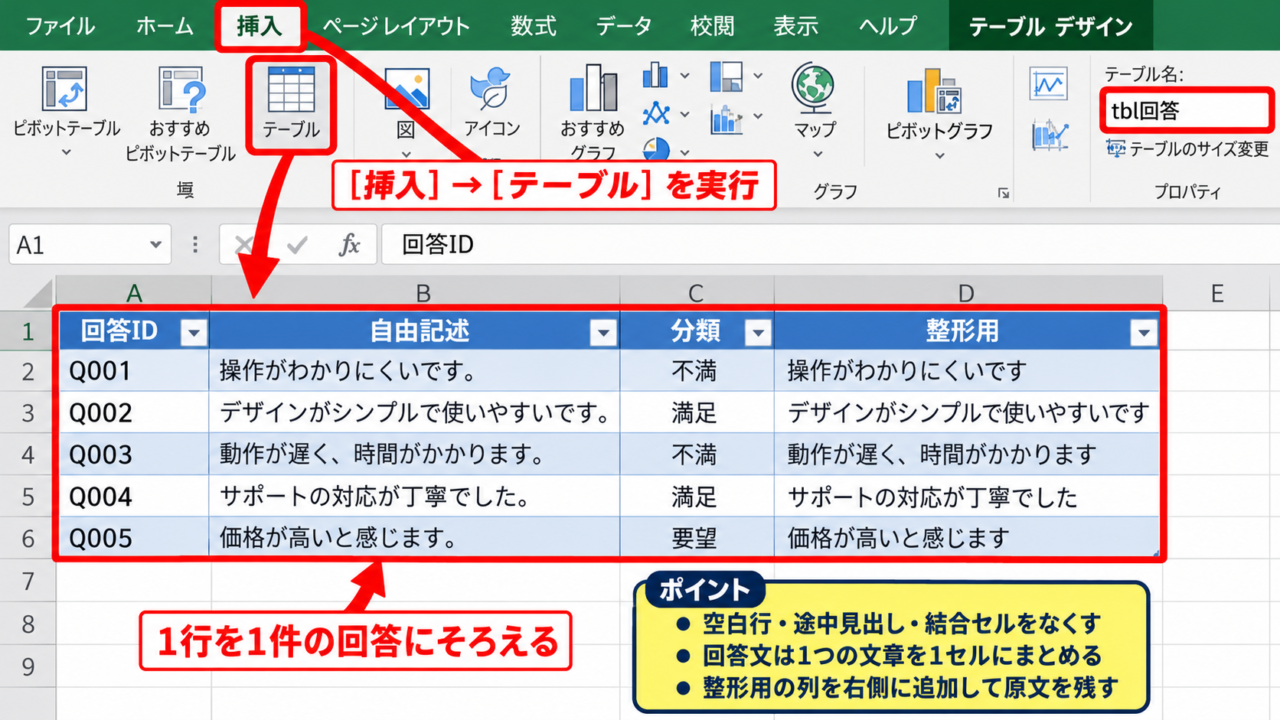The image size is (1280, 720).
Task: Insert a line chart icon
Action: tap(656, 113)
